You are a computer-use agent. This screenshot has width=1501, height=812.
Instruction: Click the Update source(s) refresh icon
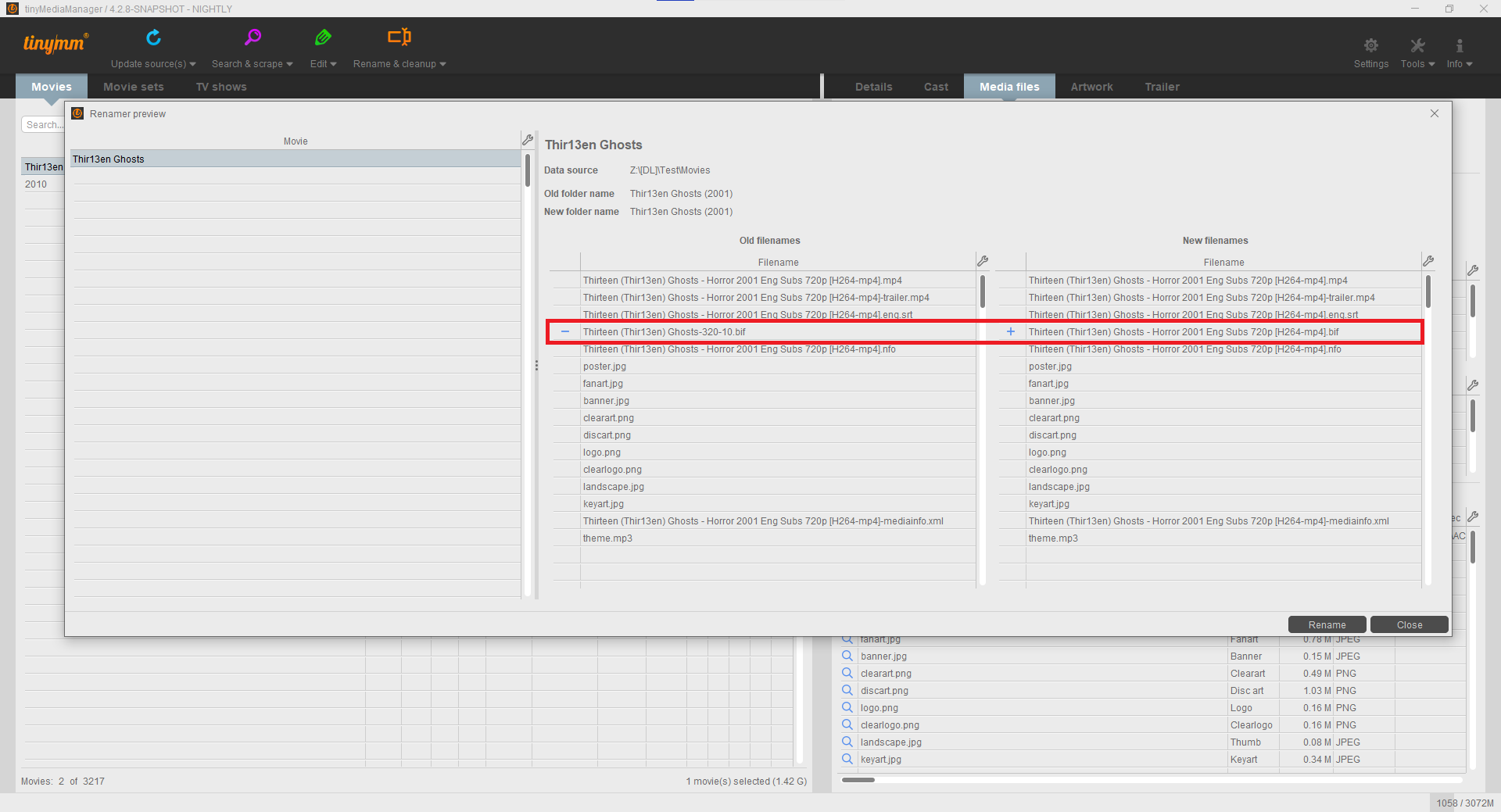click(153, 36)
